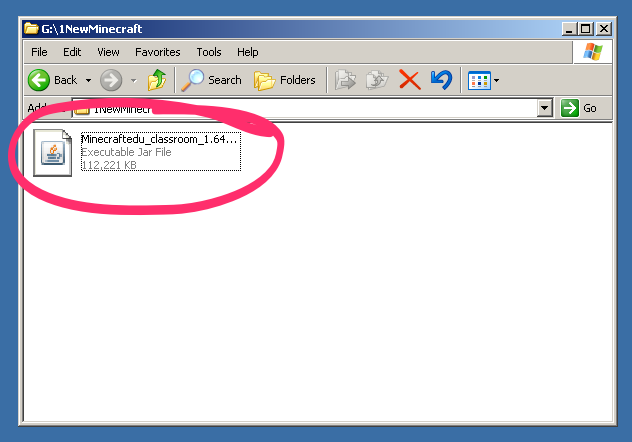Viewport: 632px width, 442px height.
Task: Click the green Back arrow button
Action: tap(39, 80)
